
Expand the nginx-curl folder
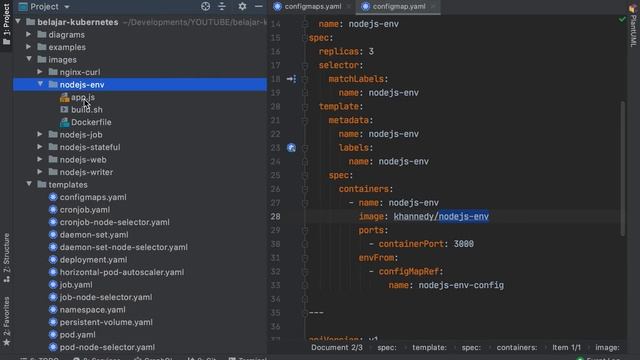click(40, 72)
